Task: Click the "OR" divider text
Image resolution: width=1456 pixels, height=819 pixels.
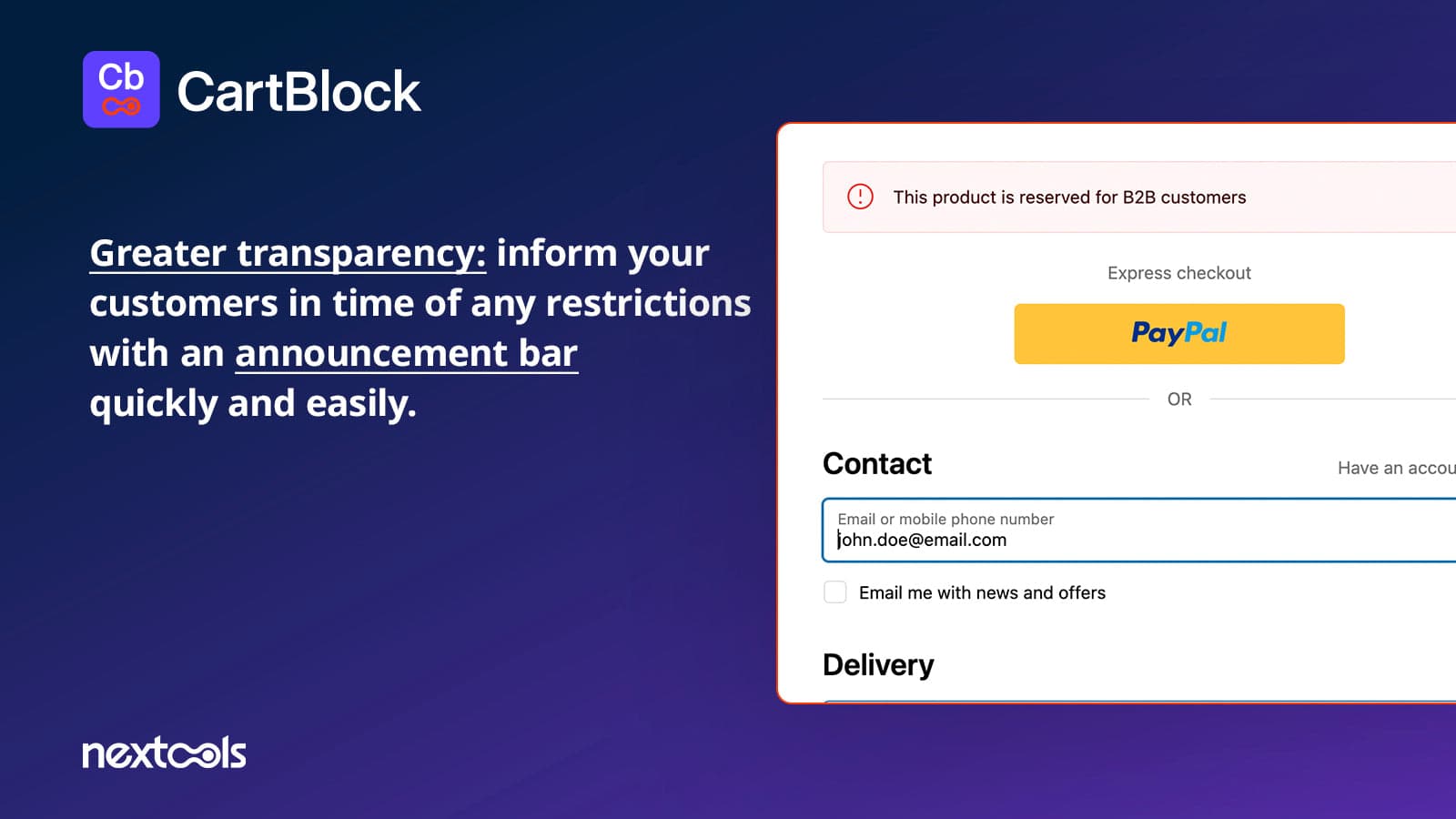Action: tap(1179, 399)
